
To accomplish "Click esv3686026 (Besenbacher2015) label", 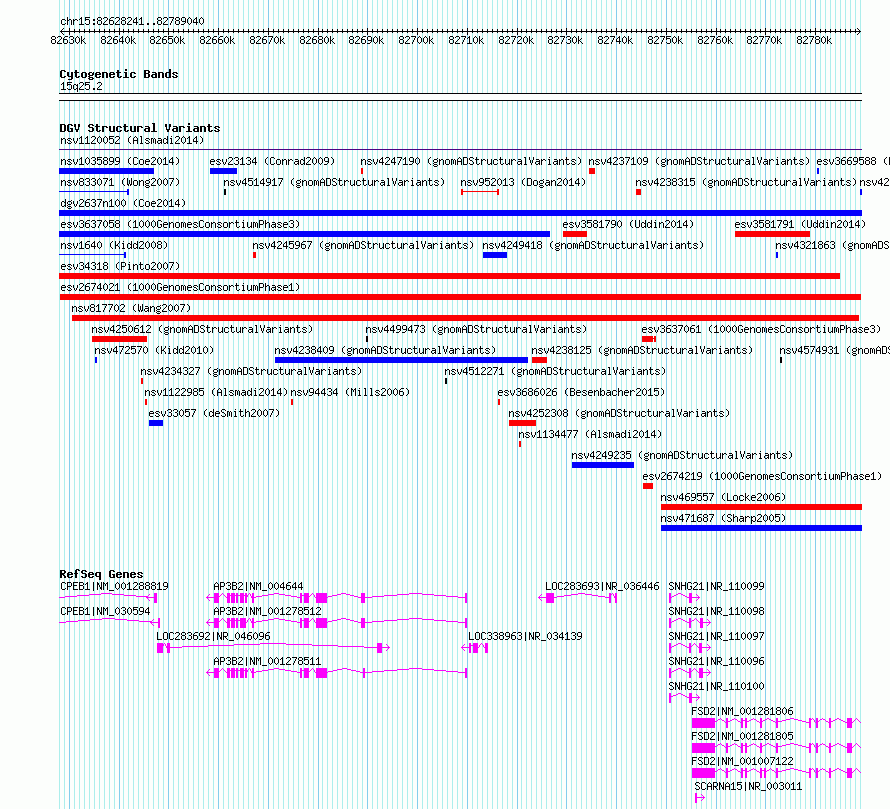I will [581, 392].
